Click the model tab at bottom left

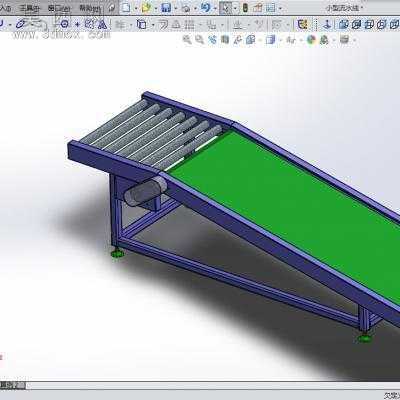click(12, 386)
